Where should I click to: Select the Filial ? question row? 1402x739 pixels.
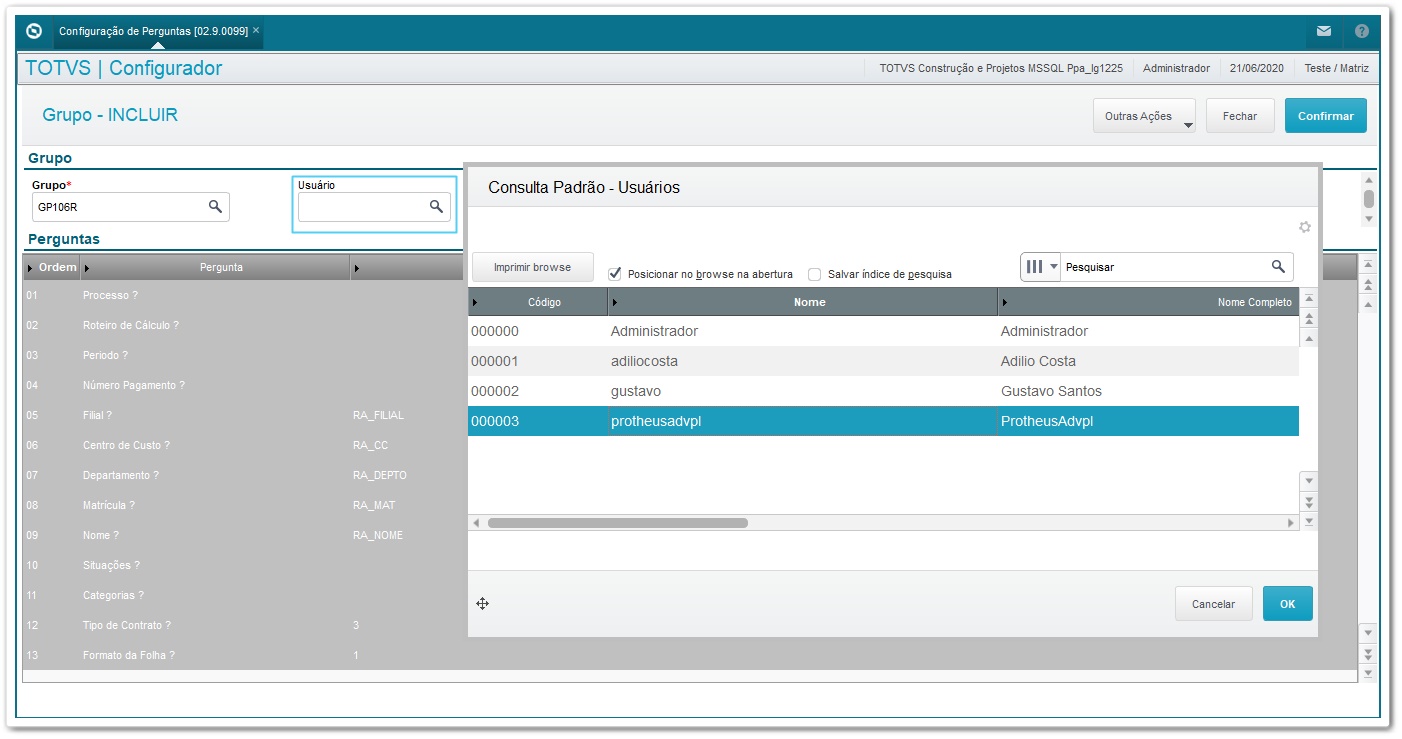[243, 415]
